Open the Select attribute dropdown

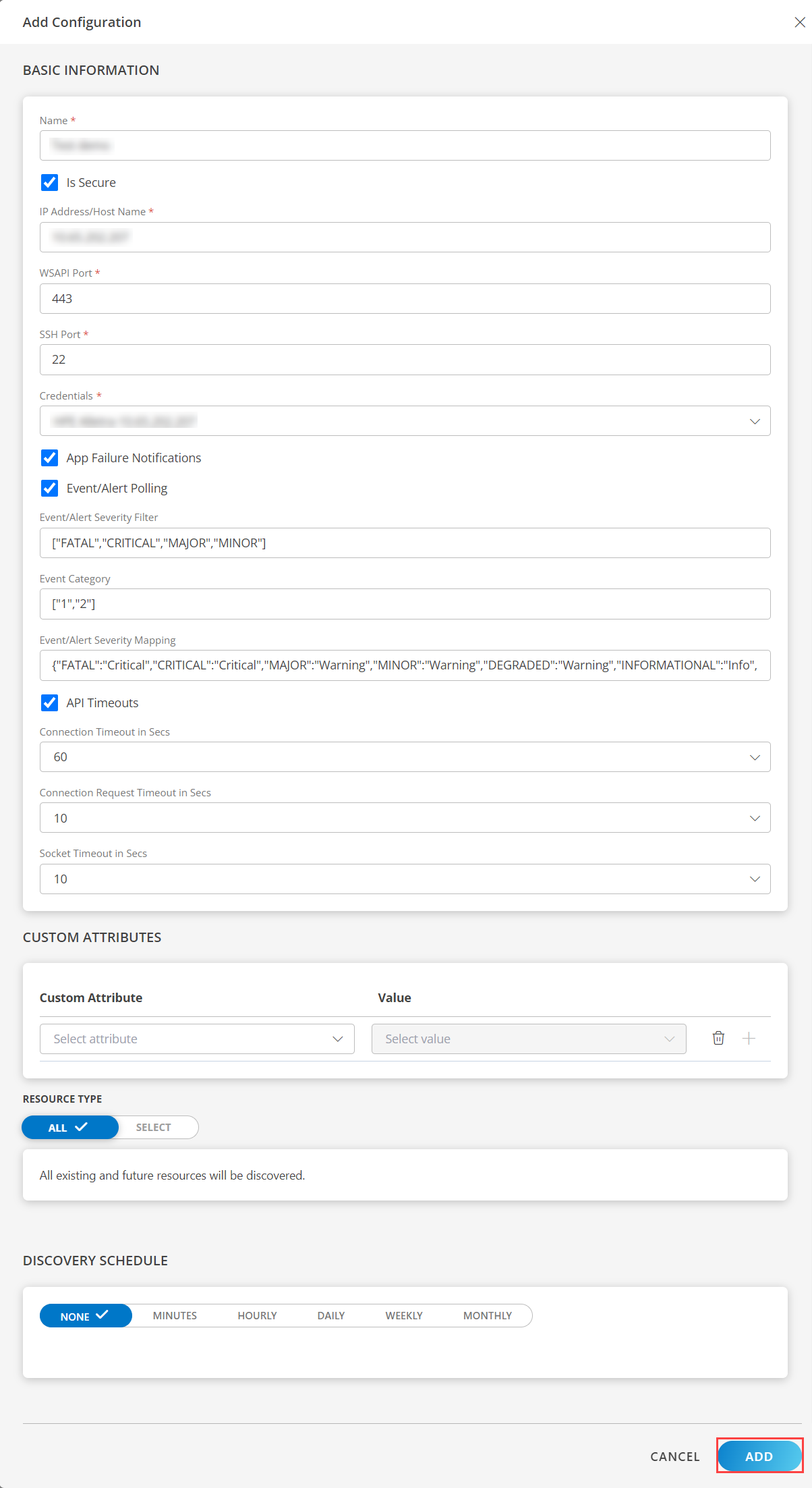click(197, 1039)
